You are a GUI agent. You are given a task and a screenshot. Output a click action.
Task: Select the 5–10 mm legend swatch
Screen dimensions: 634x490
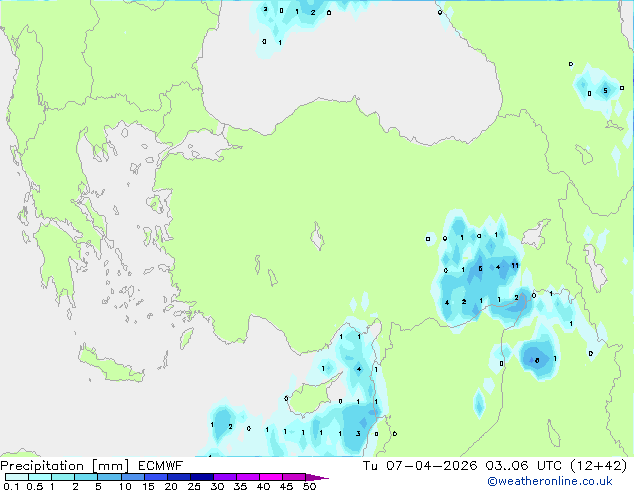click(109, 477)
